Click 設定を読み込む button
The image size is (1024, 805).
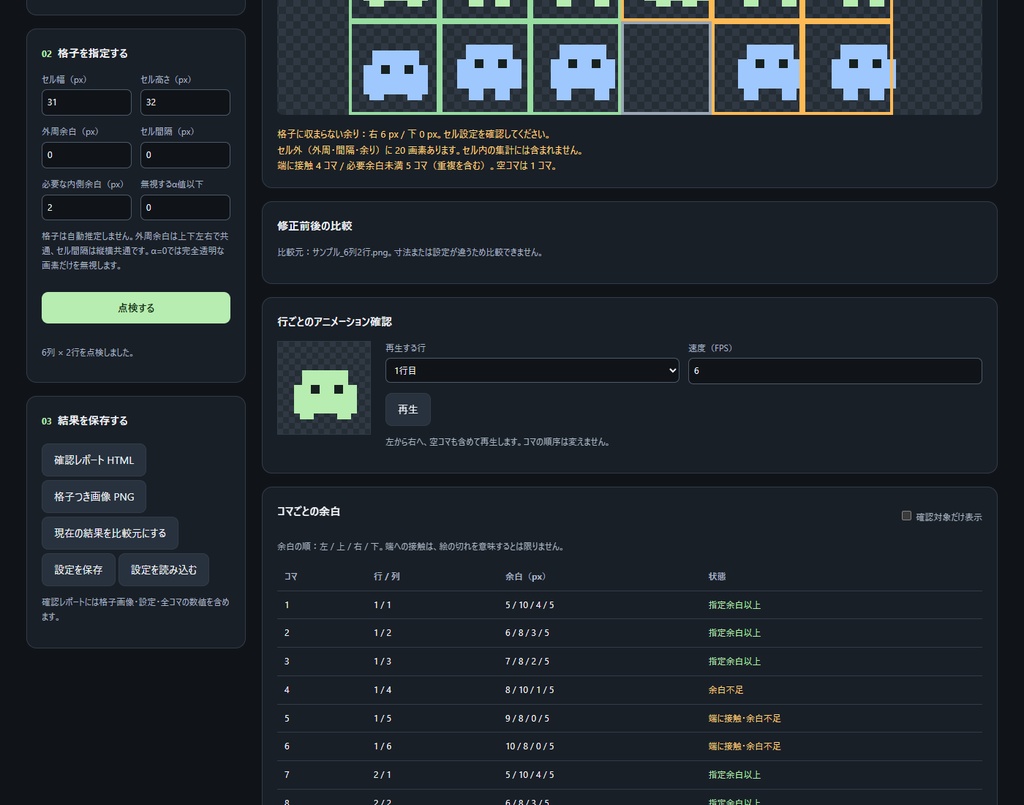coord(163,570)
